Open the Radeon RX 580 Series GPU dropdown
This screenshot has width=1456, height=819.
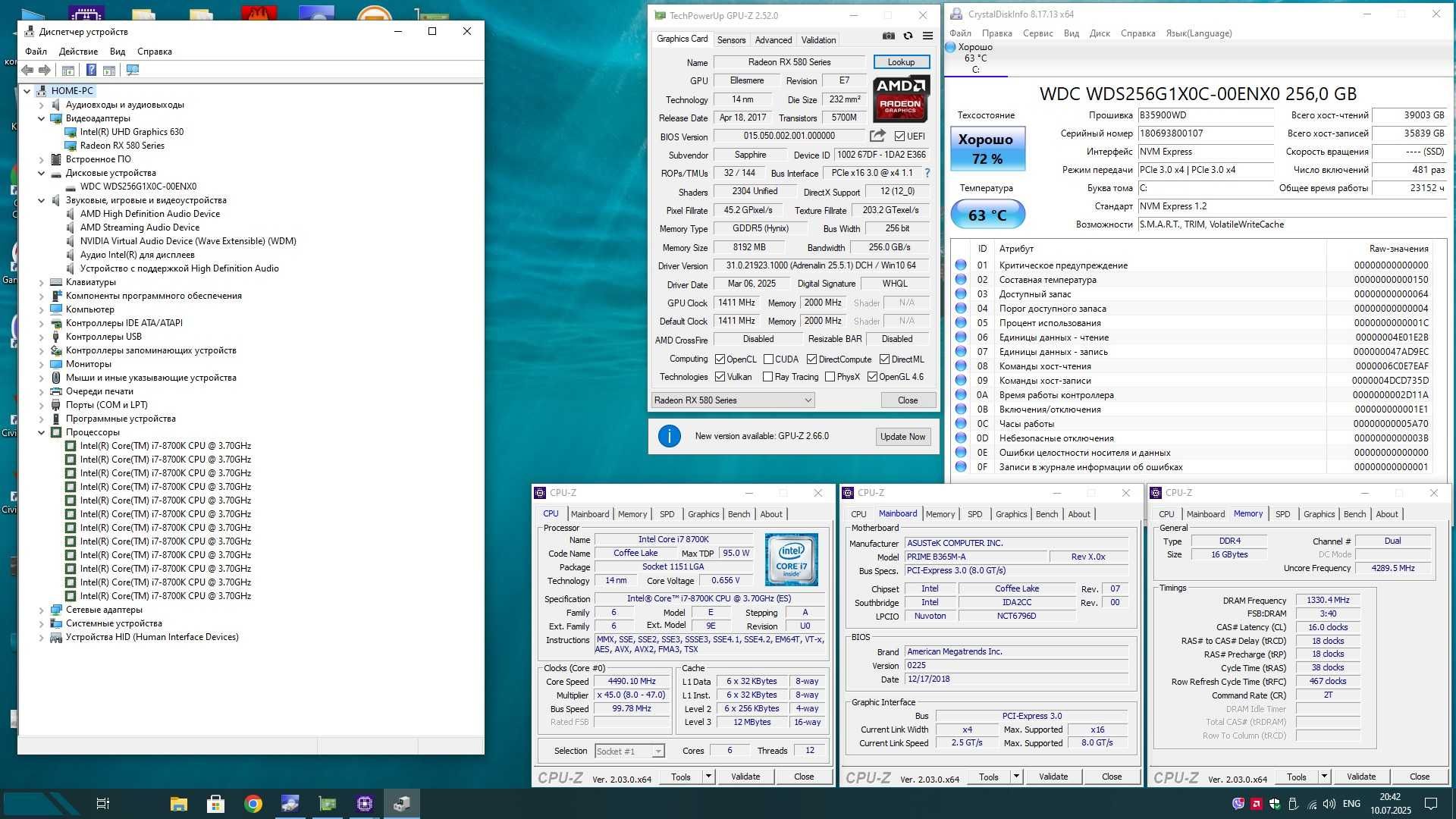(733, 400)
